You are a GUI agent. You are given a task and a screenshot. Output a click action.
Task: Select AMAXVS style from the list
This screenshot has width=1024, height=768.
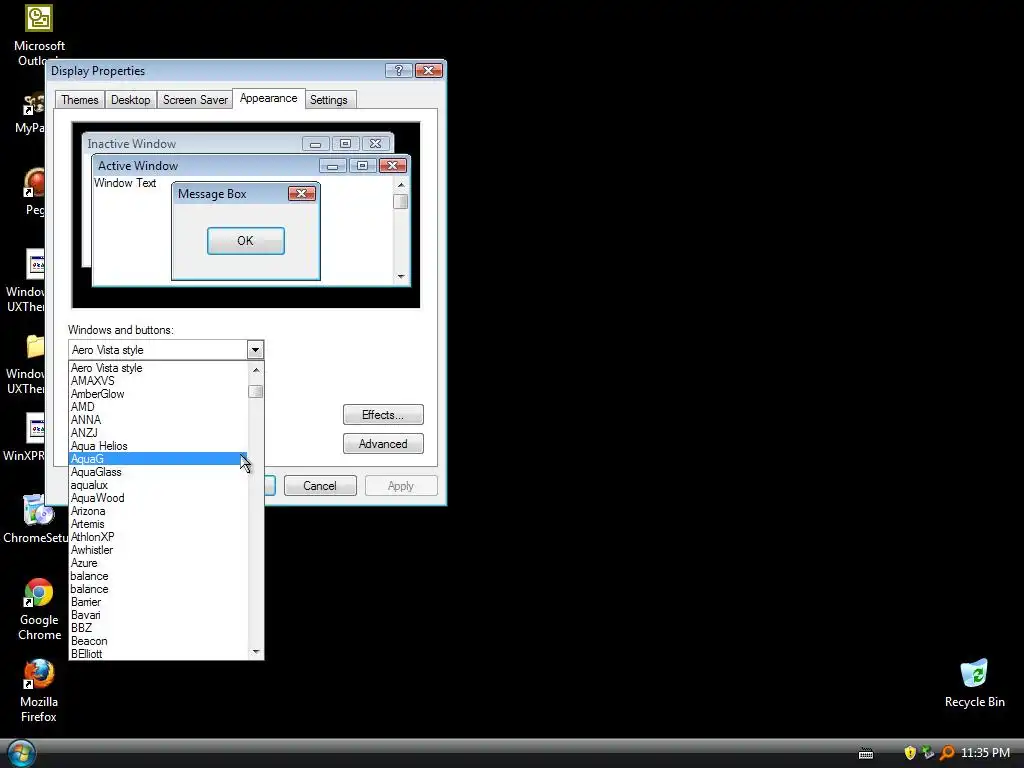[x=158, y=381]
